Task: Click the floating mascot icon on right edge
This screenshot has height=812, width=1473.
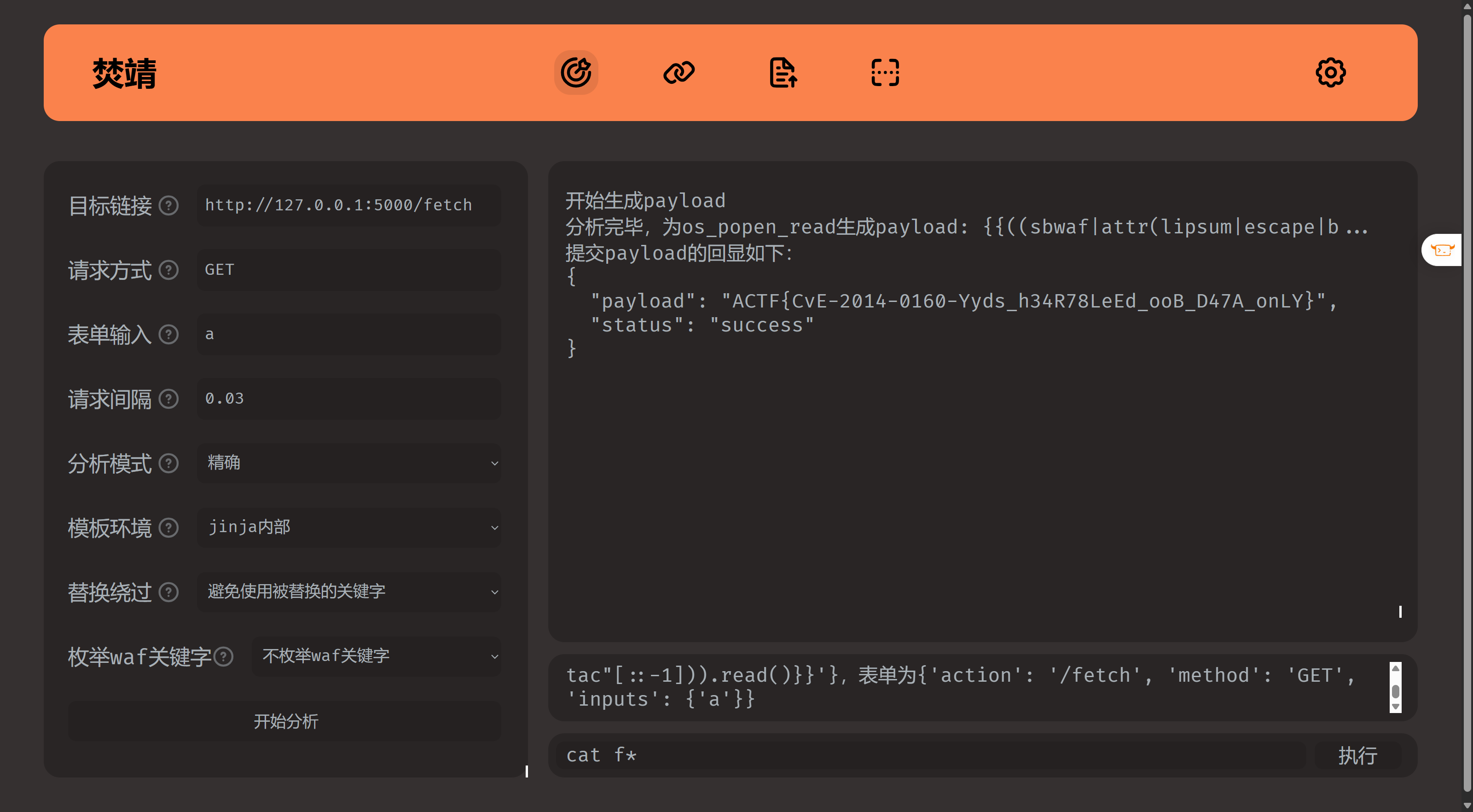Action: (1443, 250)
